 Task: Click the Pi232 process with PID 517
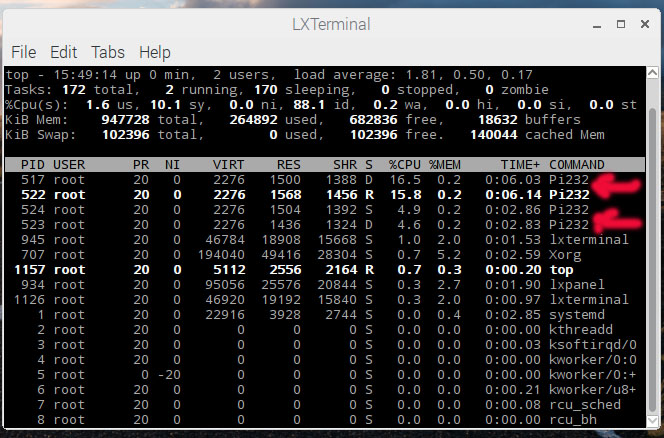[569, 179]
